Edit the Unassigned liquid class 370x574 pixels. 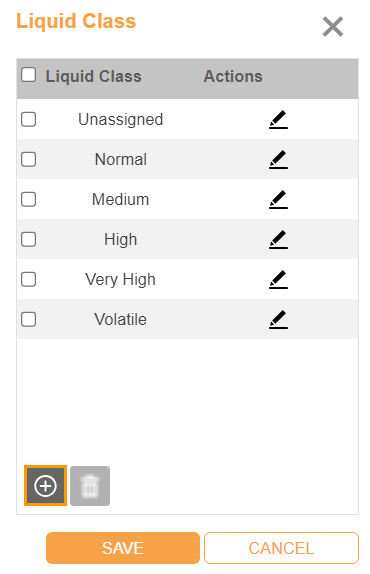click(278, 119)
